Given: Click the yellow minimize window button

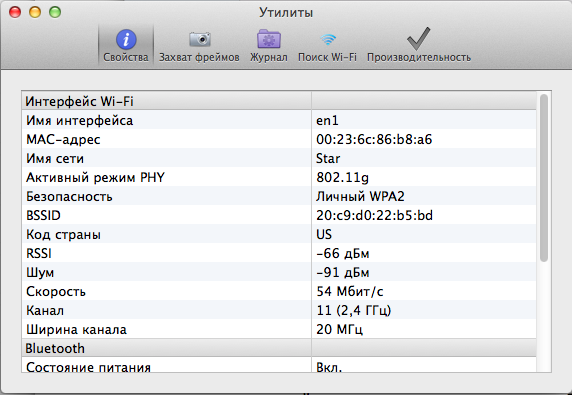Looking at the screenshot, I should (x=35, y=12).
